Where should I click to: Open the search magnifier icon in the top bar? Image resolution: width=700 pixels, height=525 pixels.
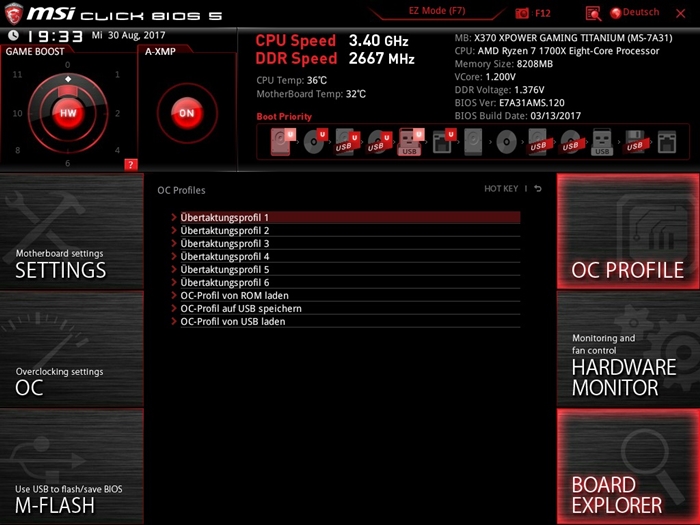pyautogui.click(x=593, y=13)
